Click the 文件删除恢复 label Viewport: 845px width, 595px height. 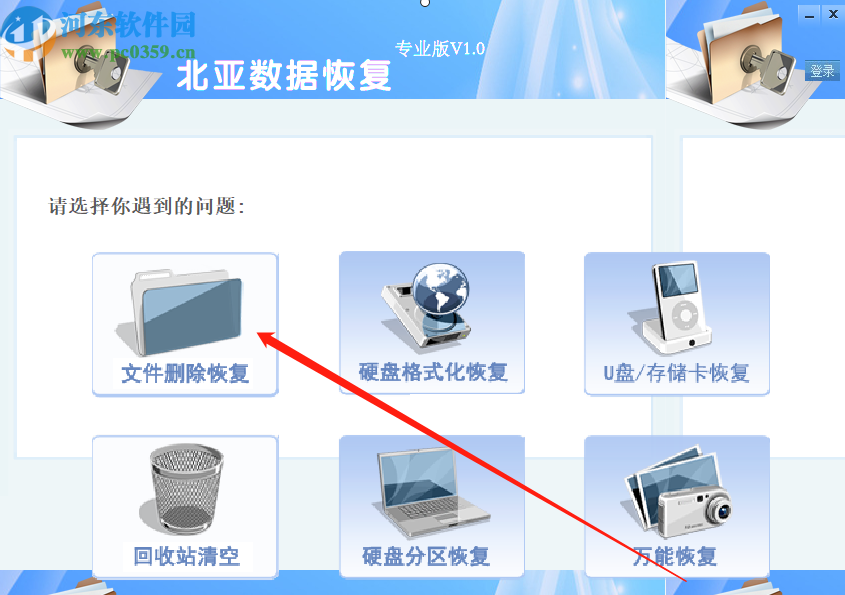[185, 373]
